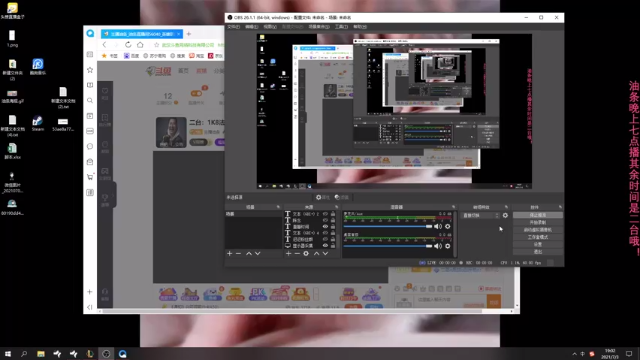This screenshot has height=360, width=640.
Task: Move source up in Sources panel
Action: (x=316, y=253)
